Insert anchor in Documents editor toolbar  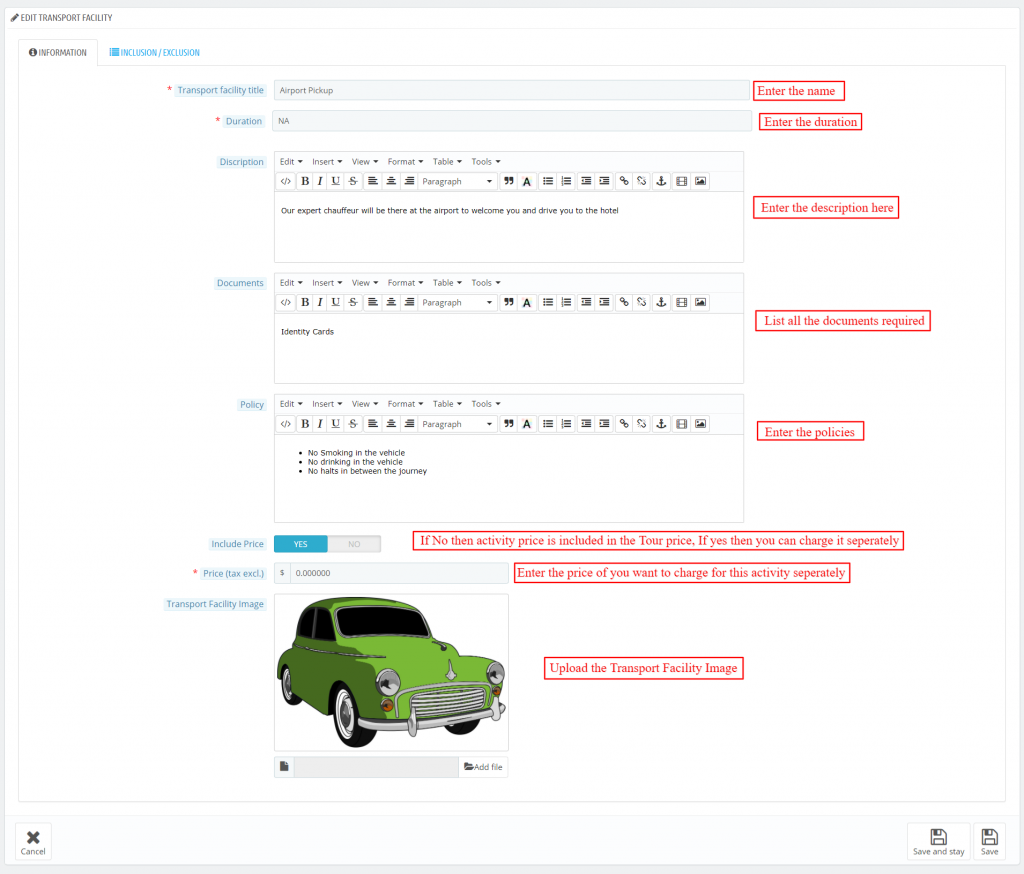(661, 302)
